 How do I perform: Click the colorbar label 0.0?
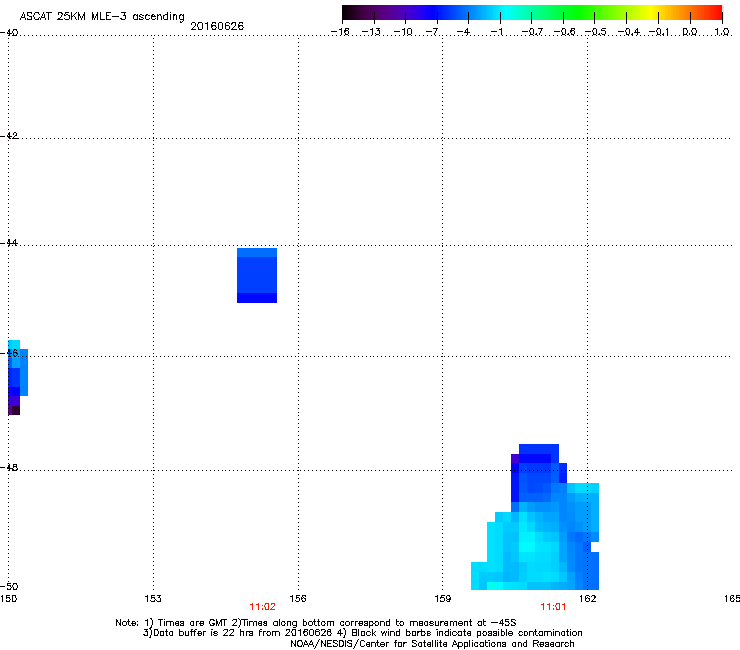(690, 32)
